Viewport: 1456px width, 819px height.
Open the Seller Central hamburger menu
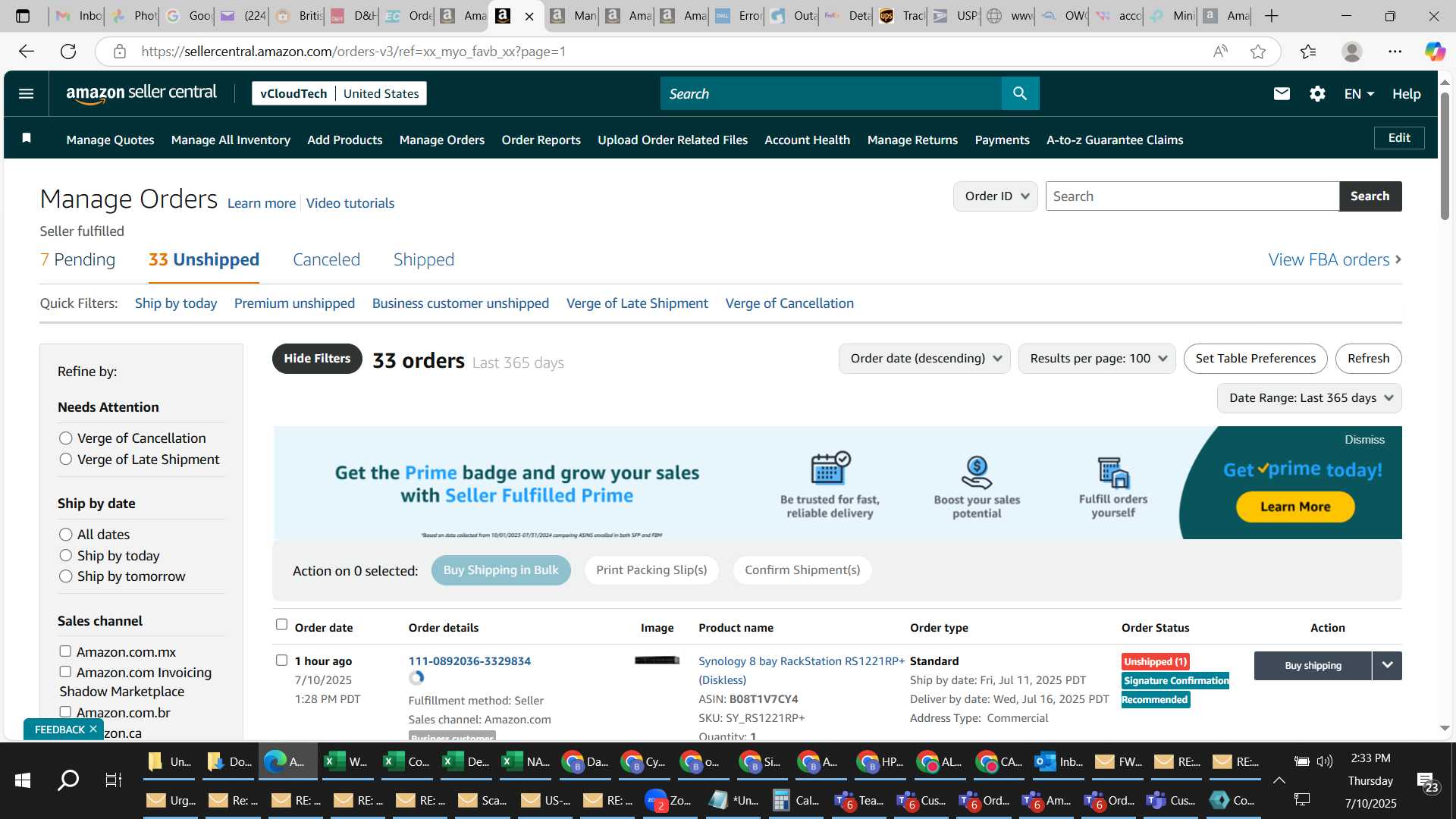click(x=26, y=94)
